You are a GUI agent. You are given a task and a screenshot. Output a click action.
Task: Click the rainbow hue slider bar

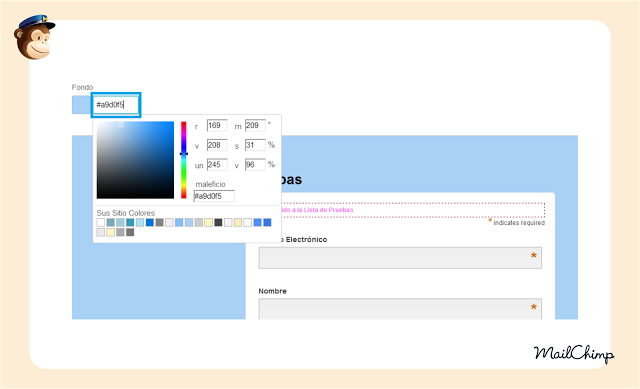point(184,160)
